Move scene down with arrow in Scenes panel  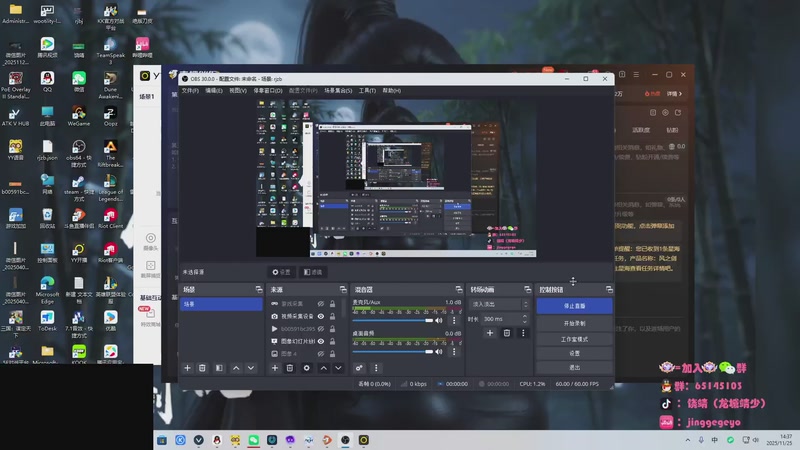point(251,368)
